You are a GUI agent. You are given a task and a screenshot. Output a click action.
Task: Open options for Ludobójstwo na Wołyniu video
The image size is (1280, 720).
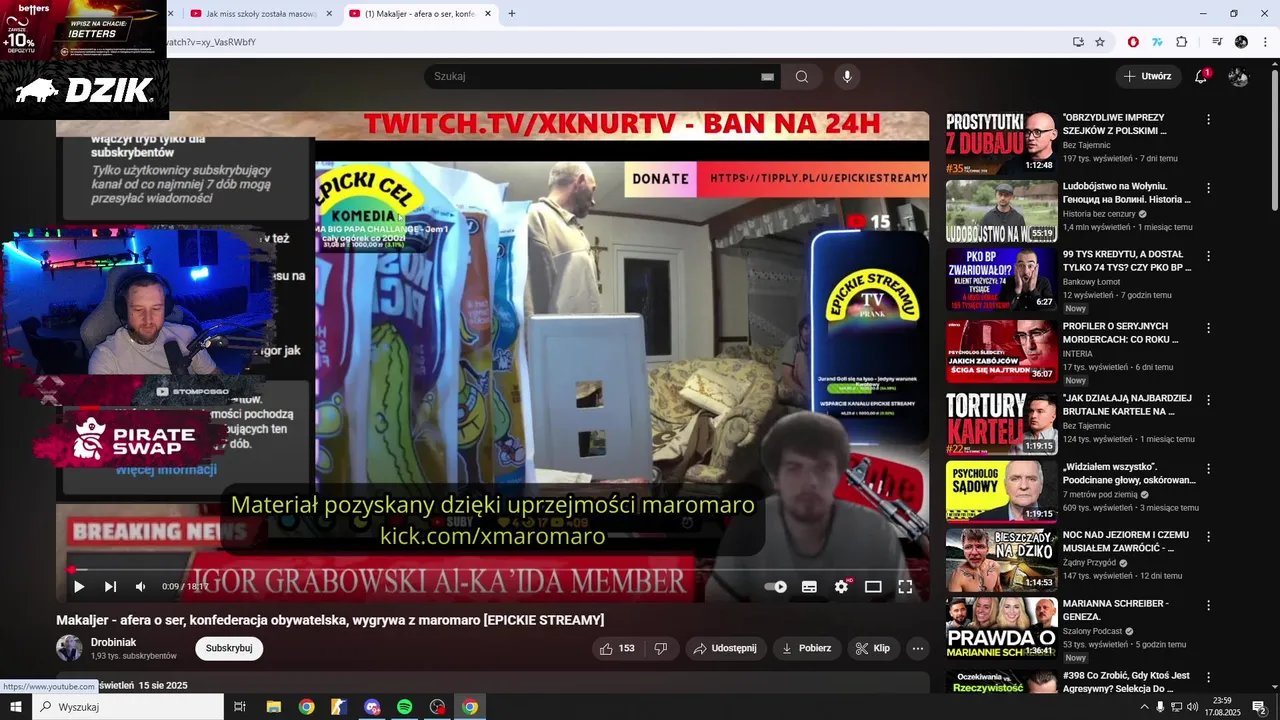(1208, 188)
